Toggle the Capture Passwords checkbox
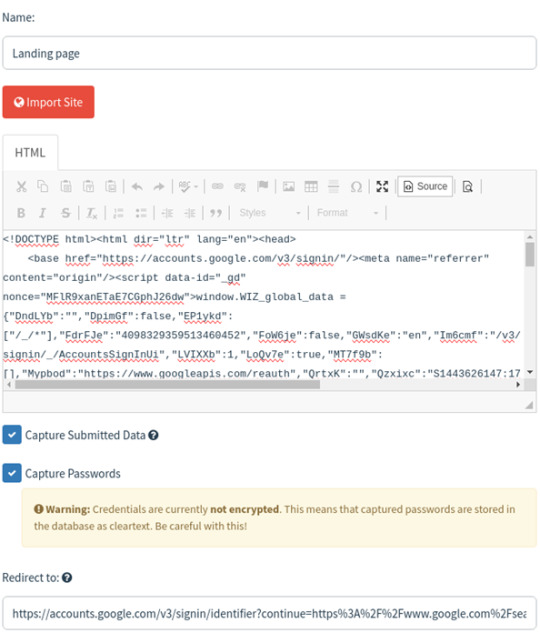The image size is (540, 633). pyautogui.click(x=12, y=473)
